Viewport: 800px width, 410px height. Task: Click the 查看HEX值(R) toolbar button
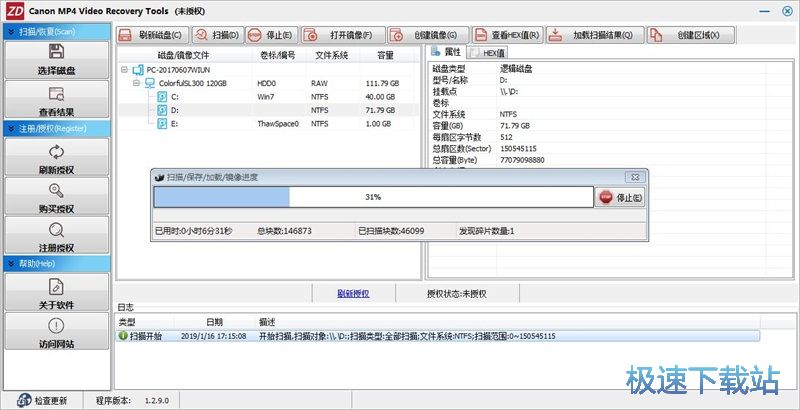click(x=508, y=35)
